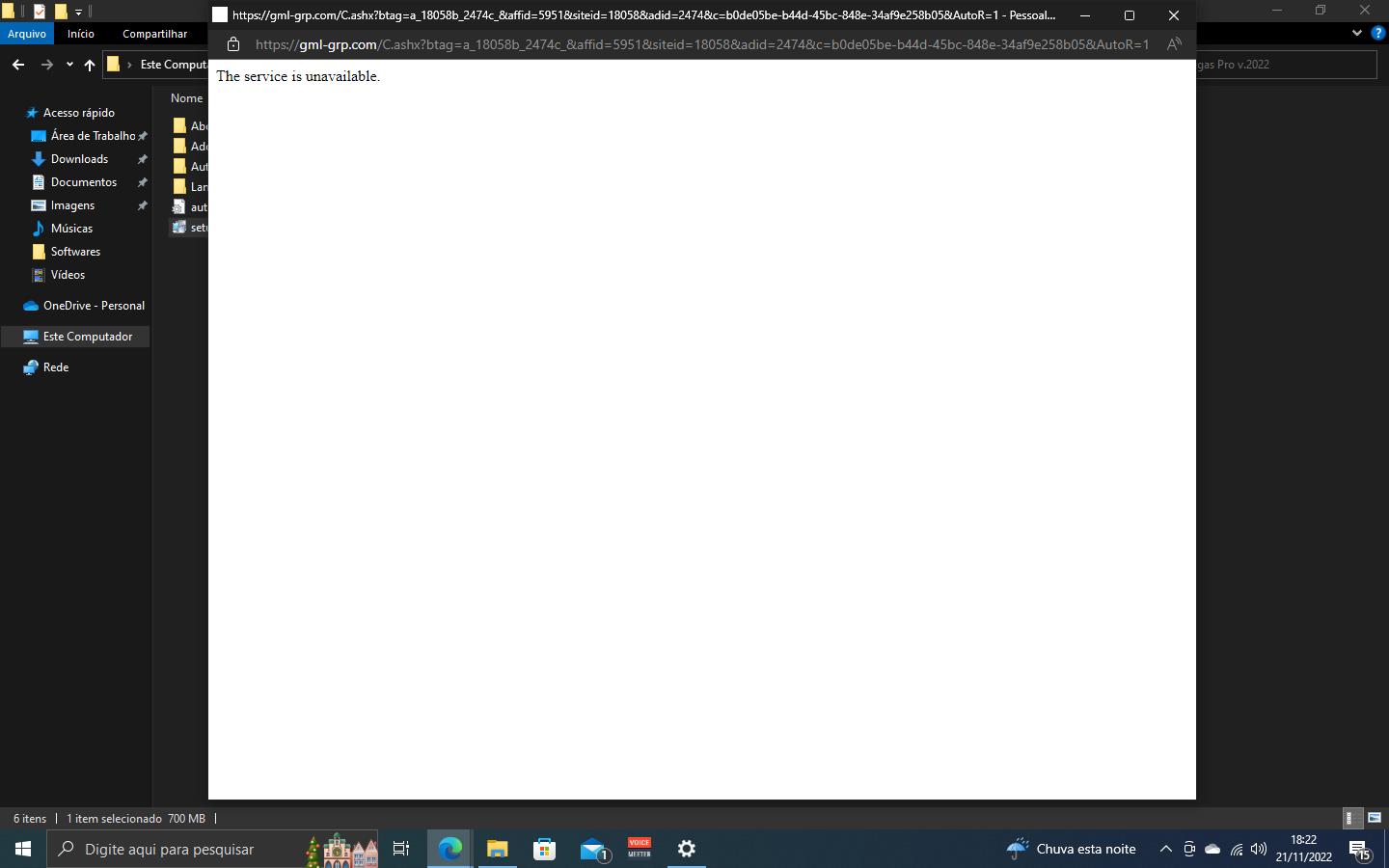Show hidden system tray icons
The width and height of the screenshot is (1389, 868).
[x=1165, y=849]
